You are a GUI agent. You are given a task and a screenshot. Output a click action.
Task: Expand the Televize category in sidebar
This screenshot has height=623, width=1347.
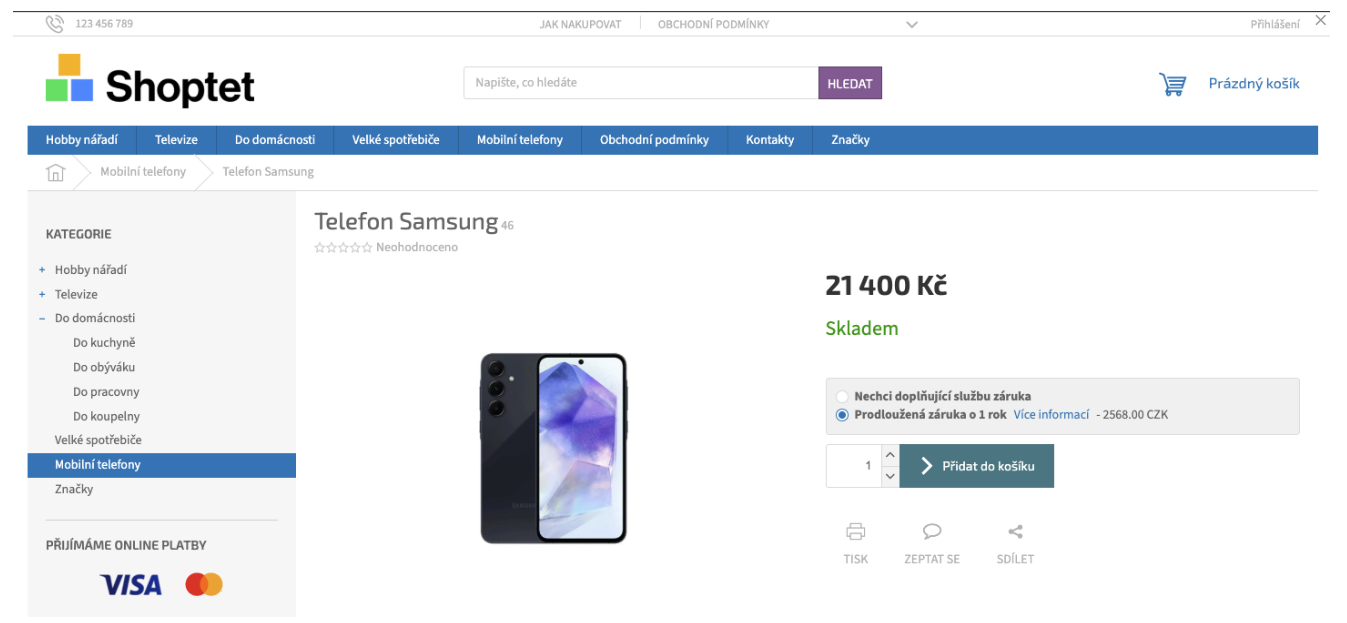[x=42, y=295]
